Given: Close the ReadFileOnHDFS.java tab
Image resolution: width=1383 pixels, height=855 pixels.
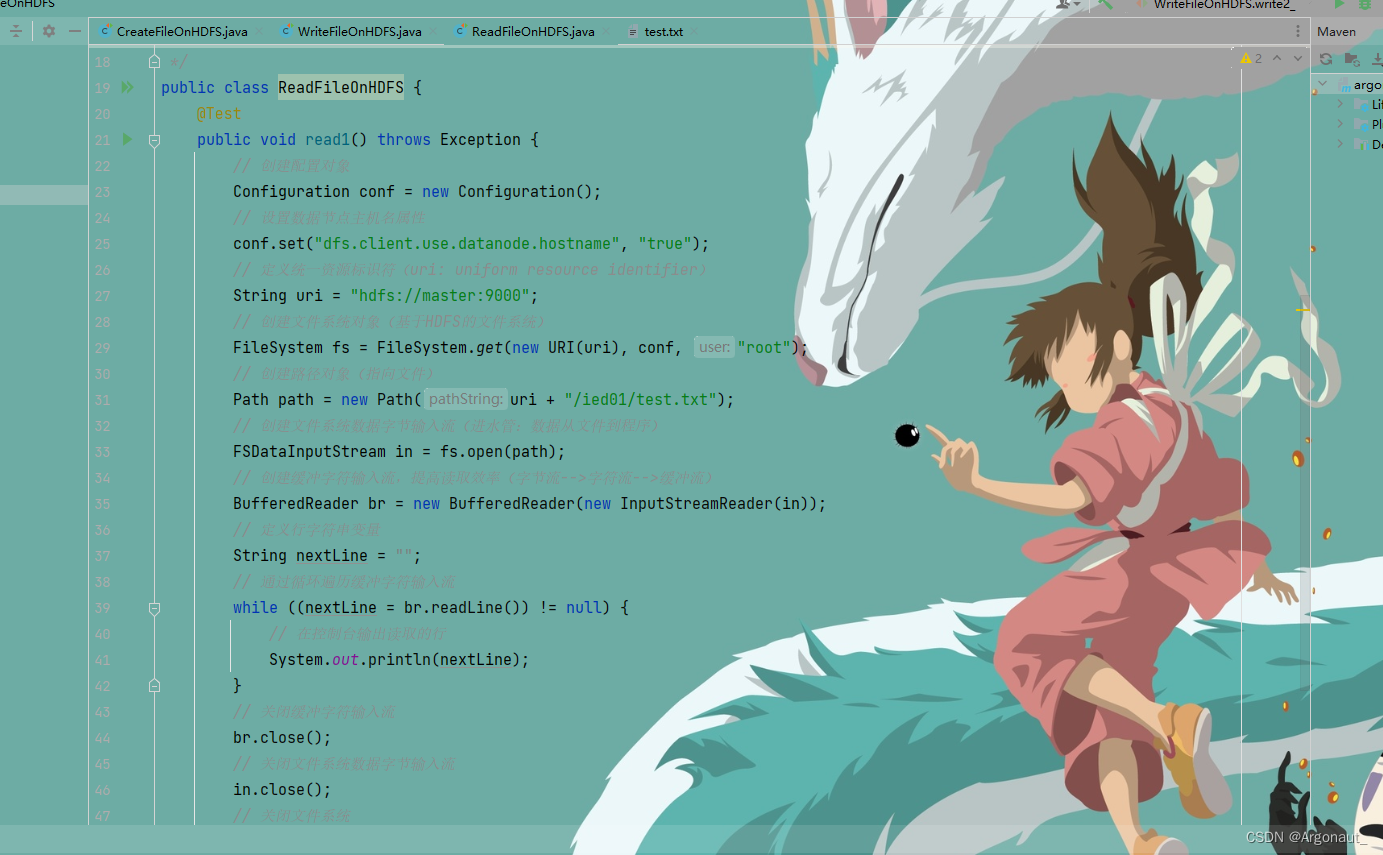Looking at the screenshot, I should 606,32.
